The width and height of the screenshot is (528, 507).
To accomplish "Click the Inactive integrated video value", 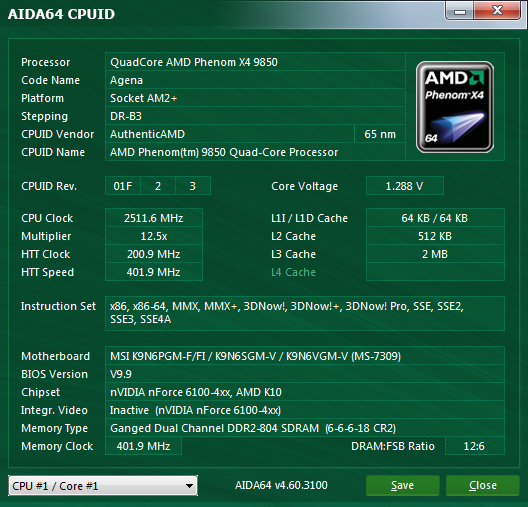I will coord(305,410).
